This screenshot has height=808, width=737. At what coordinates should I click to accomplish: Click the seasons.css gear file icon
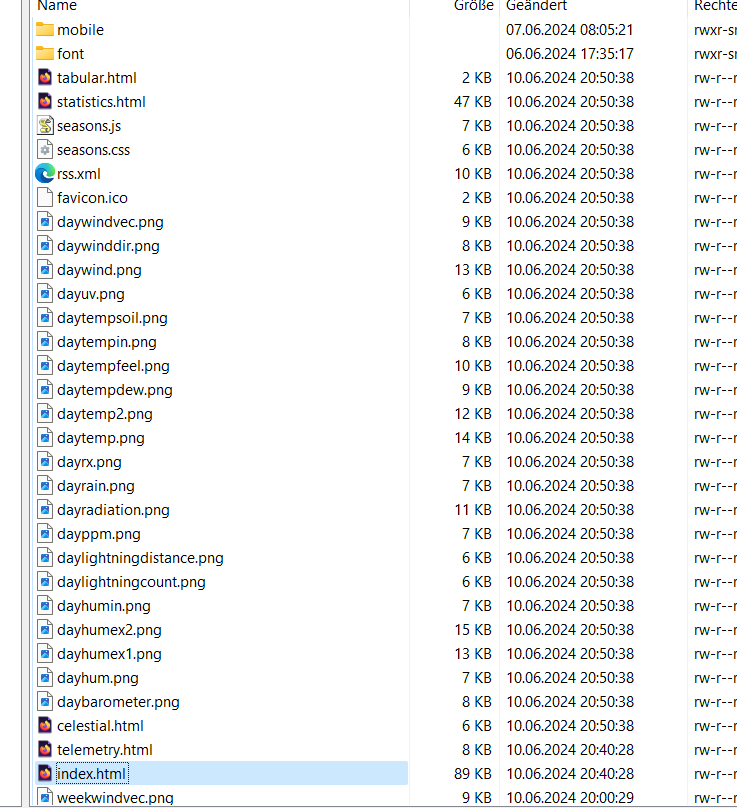pyautogui.click(x=45, y=150)
